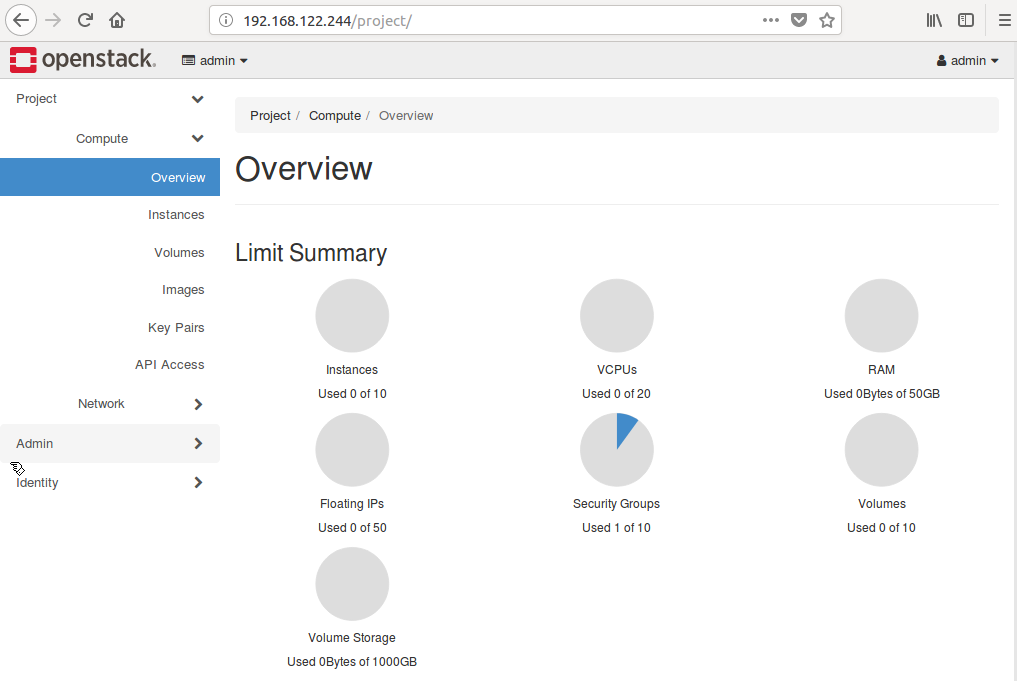
Task: Toggle the browser sidebar icon
Action: [966, 20]
